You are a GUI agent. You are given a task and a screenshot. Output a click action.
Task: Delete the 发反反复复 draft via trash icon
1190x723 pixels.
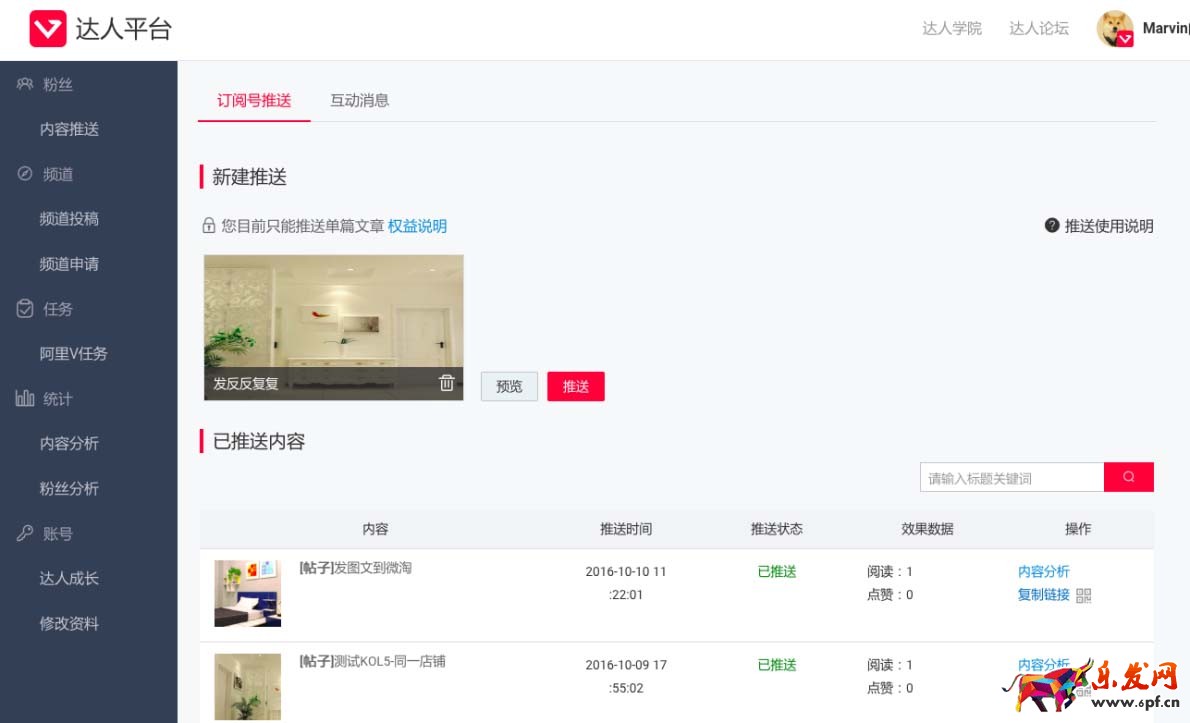tap(447, 382)
